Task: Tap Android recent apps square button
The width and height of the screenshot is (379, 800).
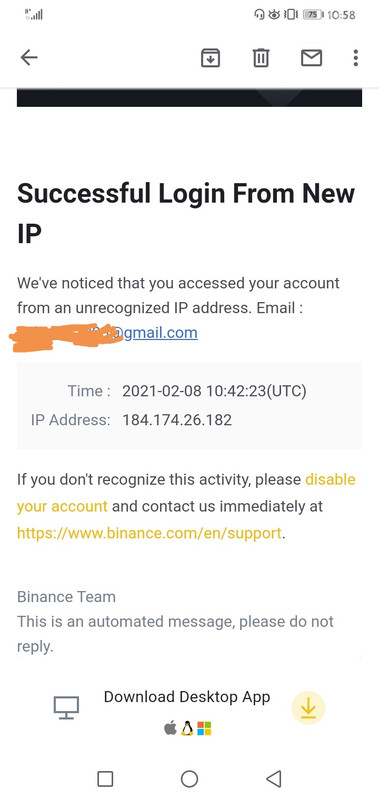Action: [x=105, y=779]
